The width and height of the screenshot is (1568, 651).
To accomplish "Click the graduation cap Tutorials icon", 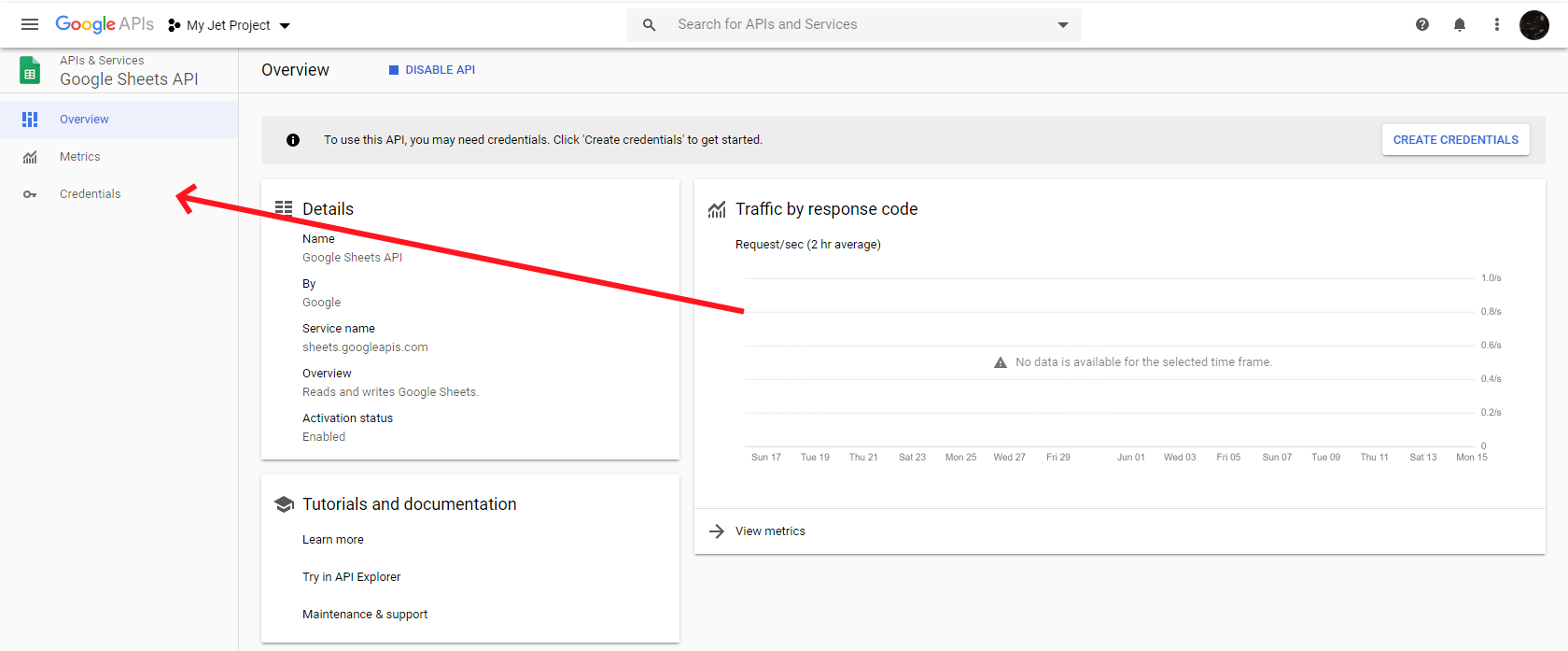I will tap(284, 504).
